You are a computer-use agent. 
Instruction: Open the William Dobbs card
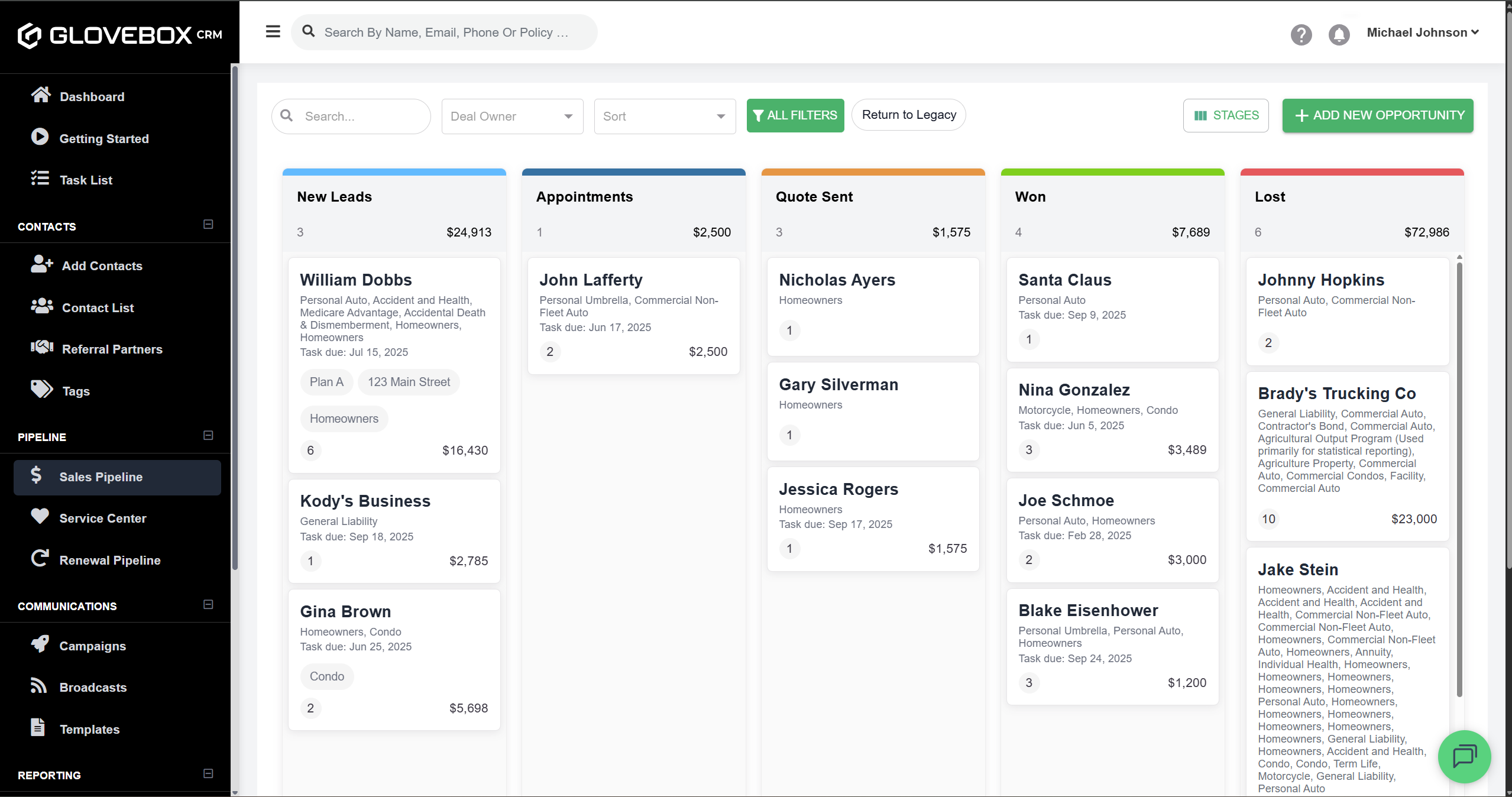click(x=394, y=365)
